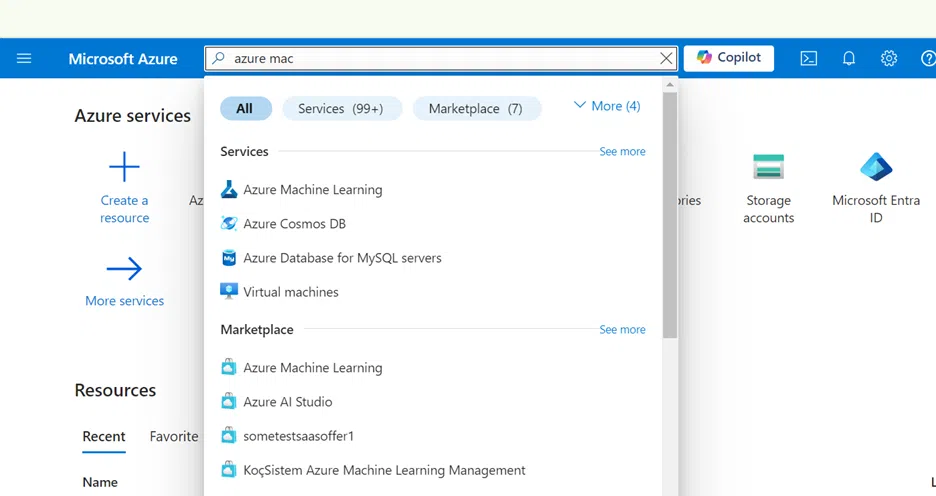The image size is (936, 496).
Task: Open the notifications bell
Action: tap(849, 58)
